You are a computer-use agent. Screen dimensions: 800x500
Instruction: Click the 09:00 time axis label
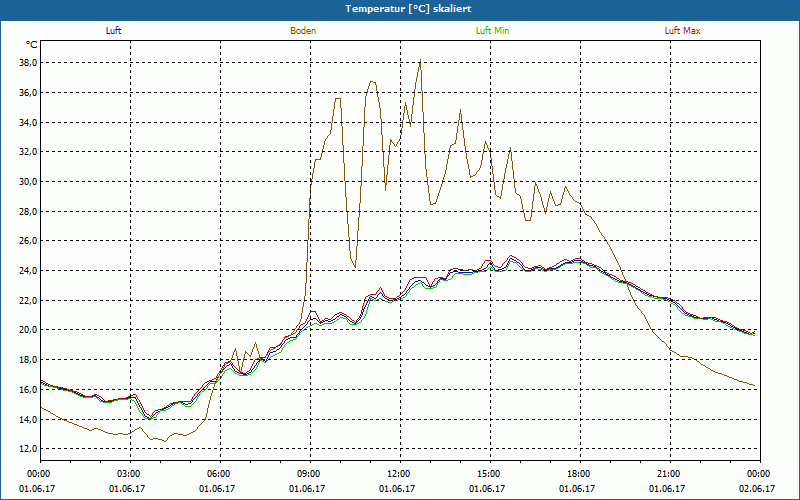[310, 474]
